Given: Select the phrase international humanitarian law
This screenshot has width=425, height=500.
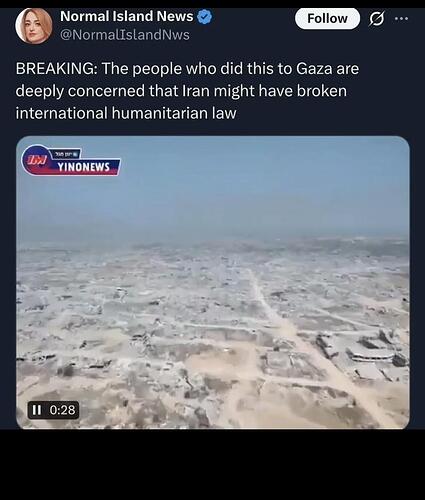Looking at the screenshot, I should coord(126,113).
